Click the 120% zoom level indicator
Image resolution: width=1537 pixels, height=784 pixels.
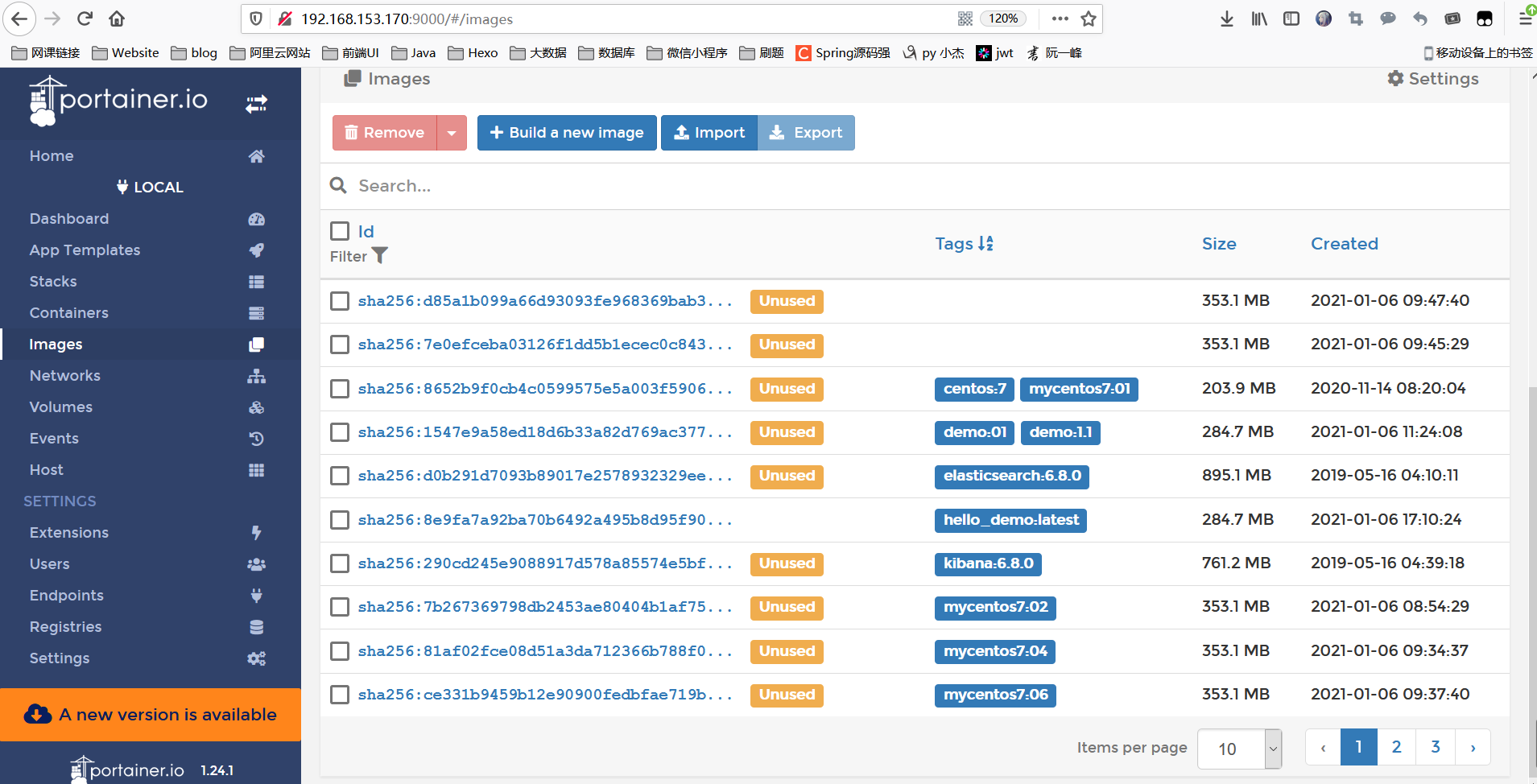point(1003,19)
